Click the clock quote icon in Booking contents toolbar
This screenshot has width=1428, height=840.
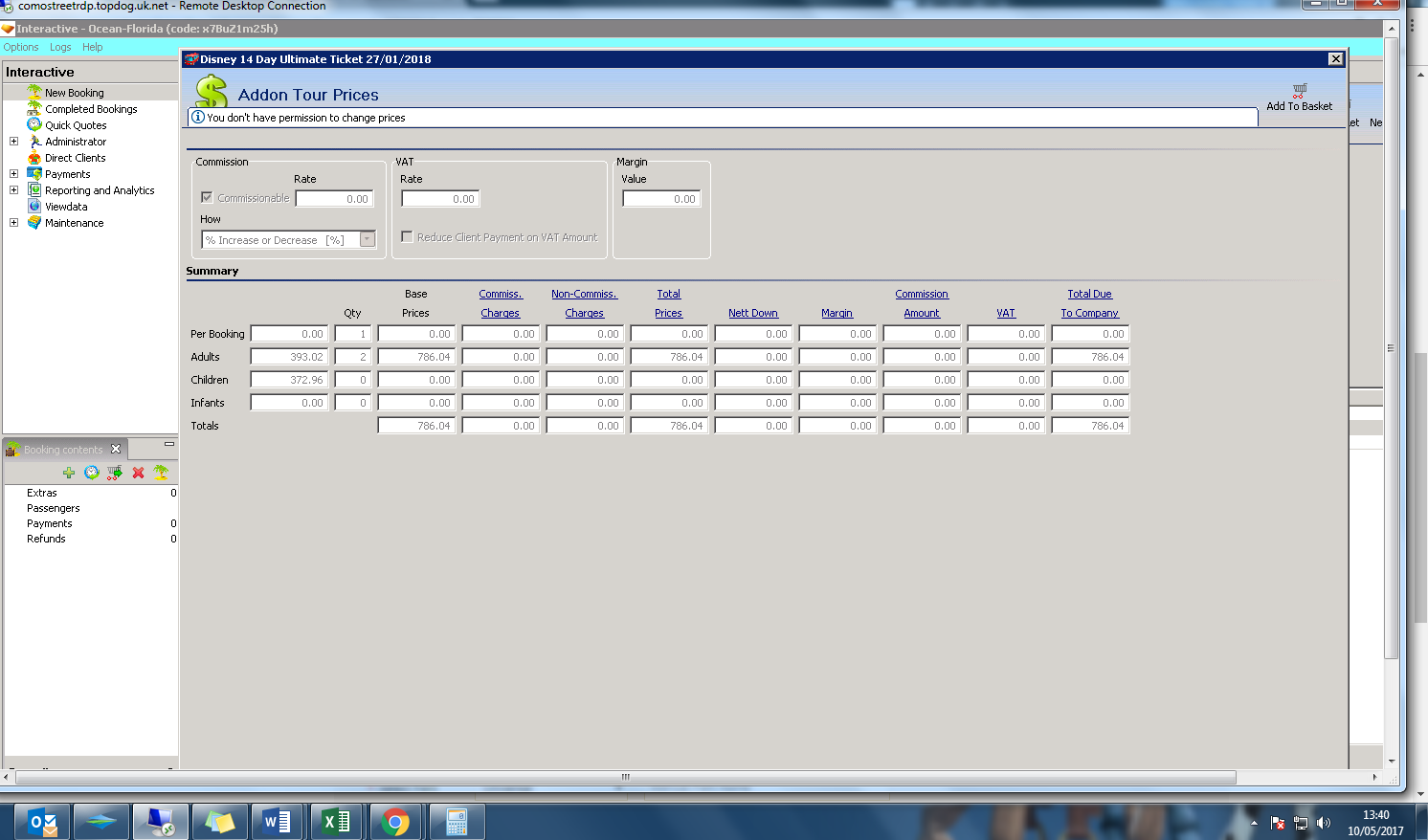(x=92, y=473)
